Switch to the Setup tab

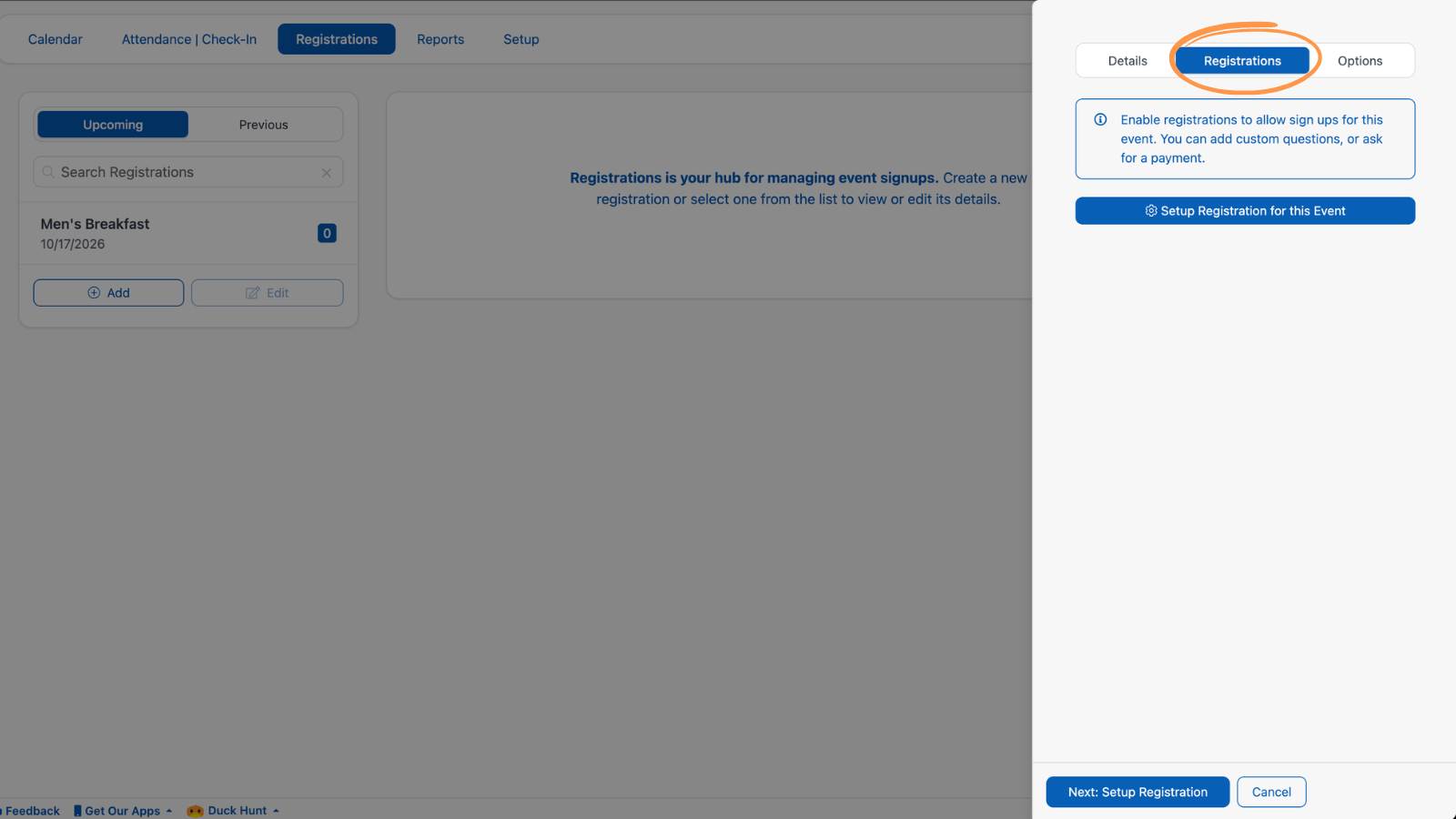pos(521,39)
